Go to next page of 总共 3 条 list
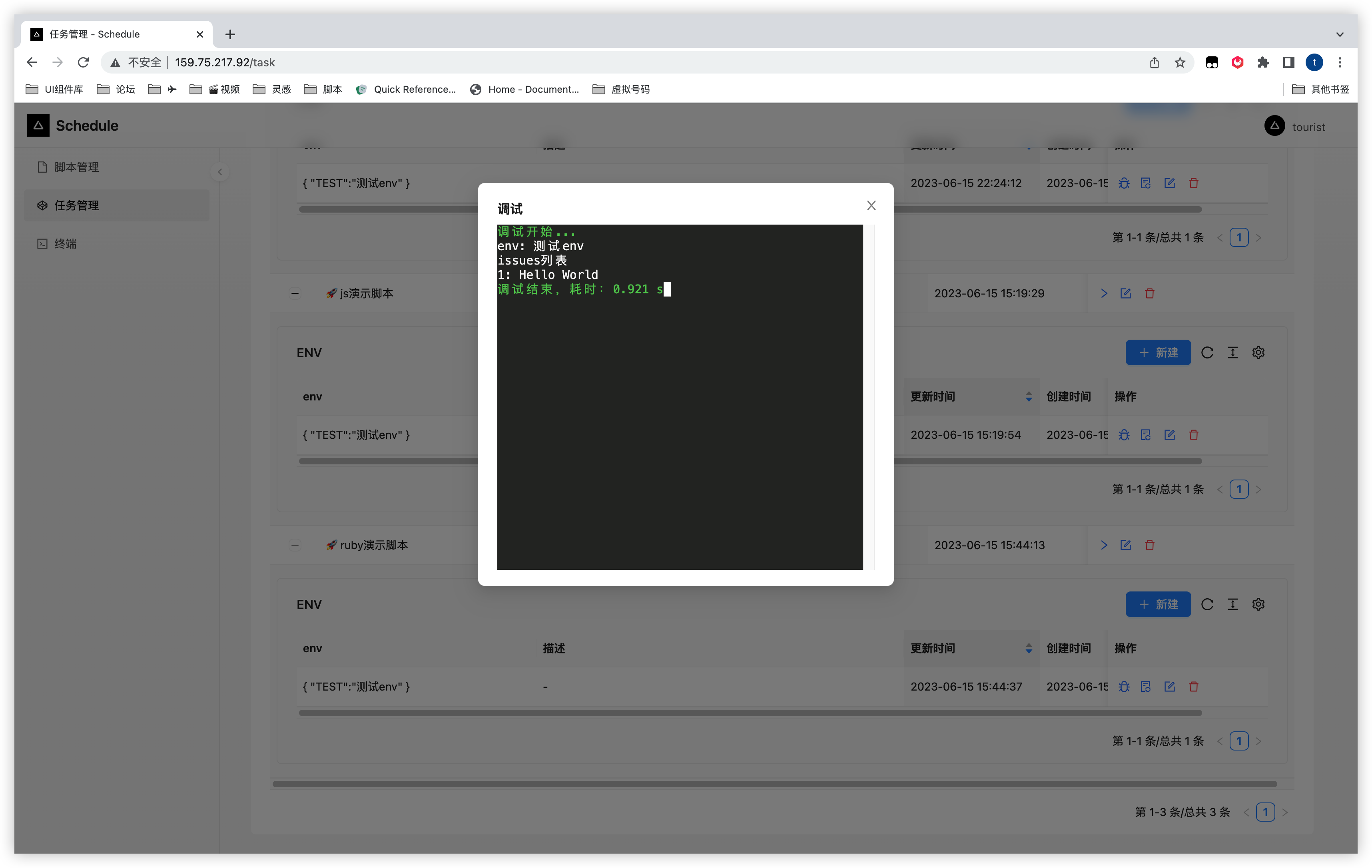The width and height of the screenshot is (1372, 868). pyautogui.click(x=1285, y=812)
